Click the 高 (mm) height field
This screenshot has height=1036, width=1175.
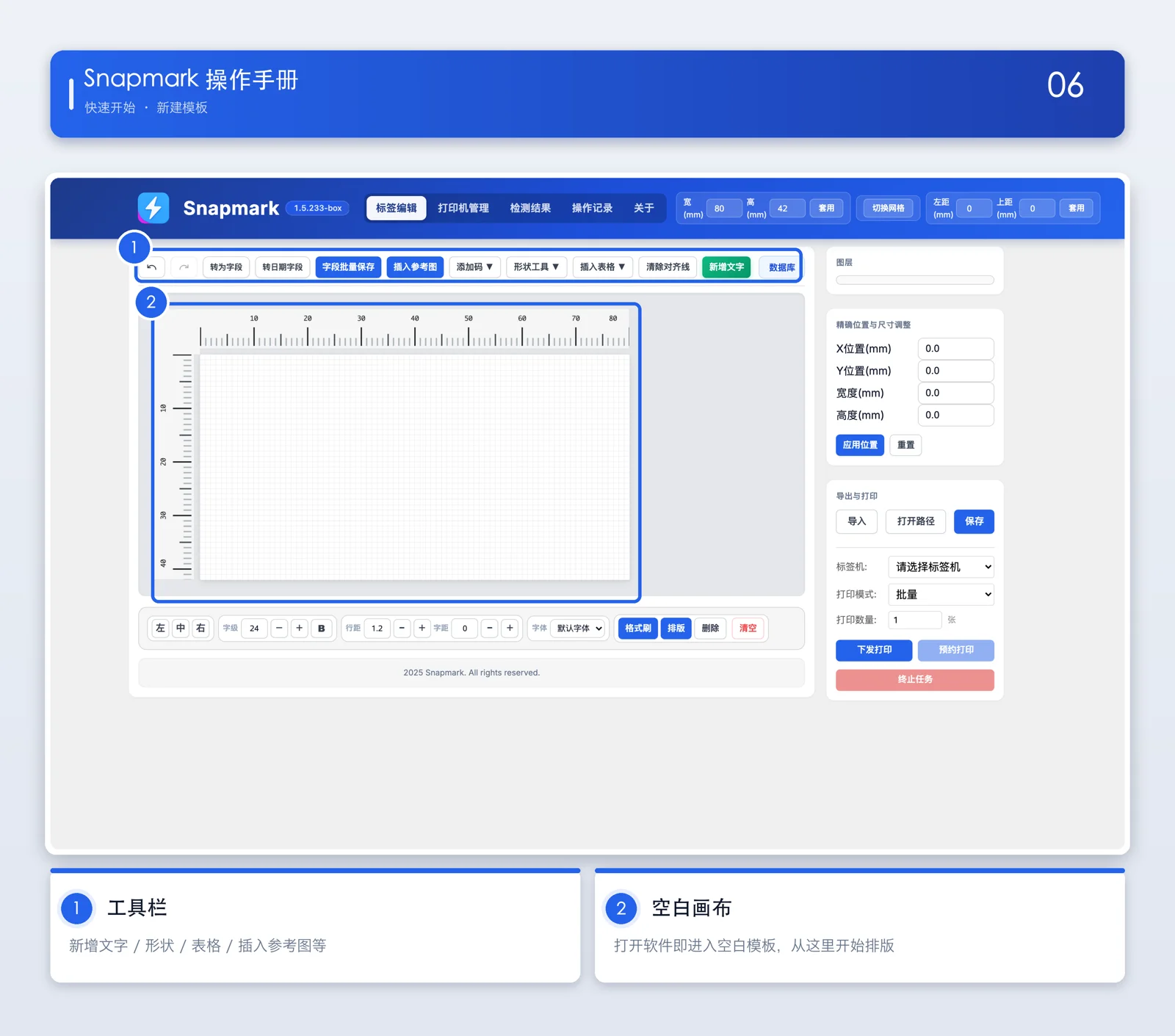click(x=787, y=209)
